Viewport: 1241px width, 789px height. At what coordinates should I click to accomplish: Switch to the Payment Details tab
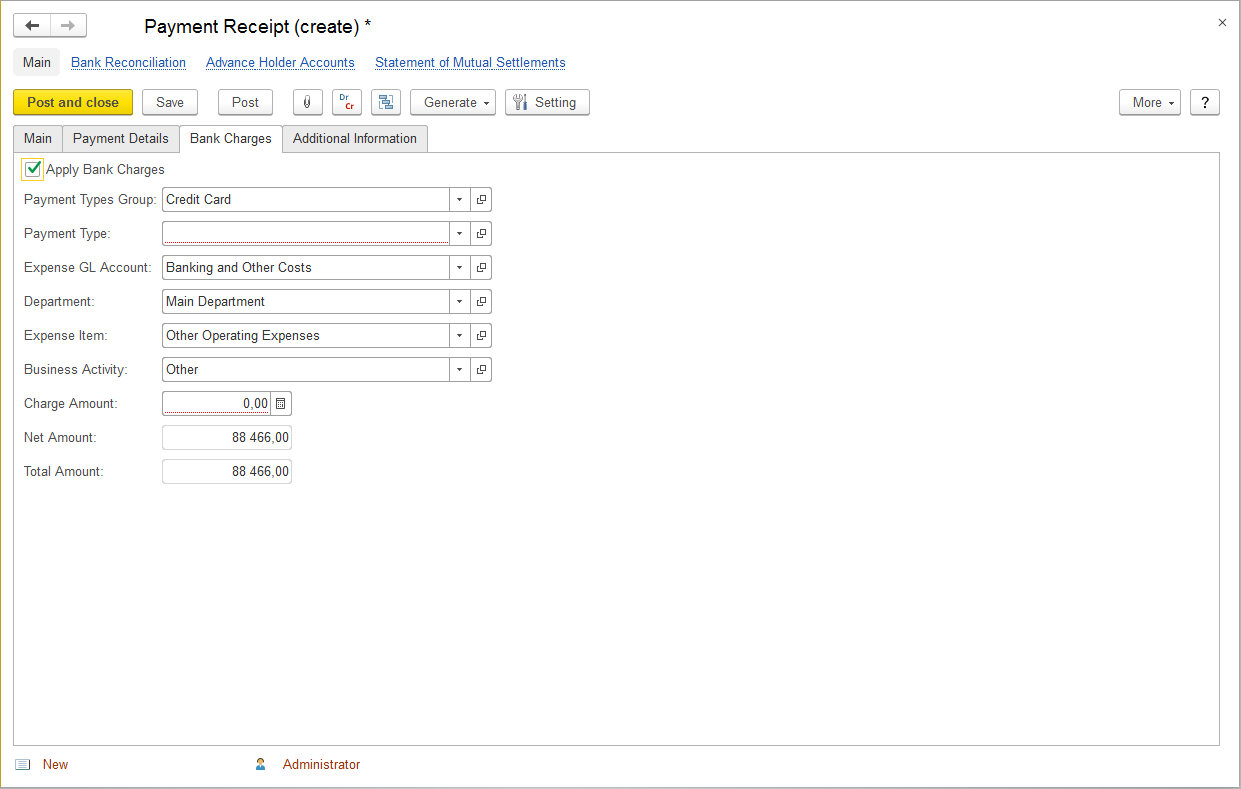click(121, 139)
